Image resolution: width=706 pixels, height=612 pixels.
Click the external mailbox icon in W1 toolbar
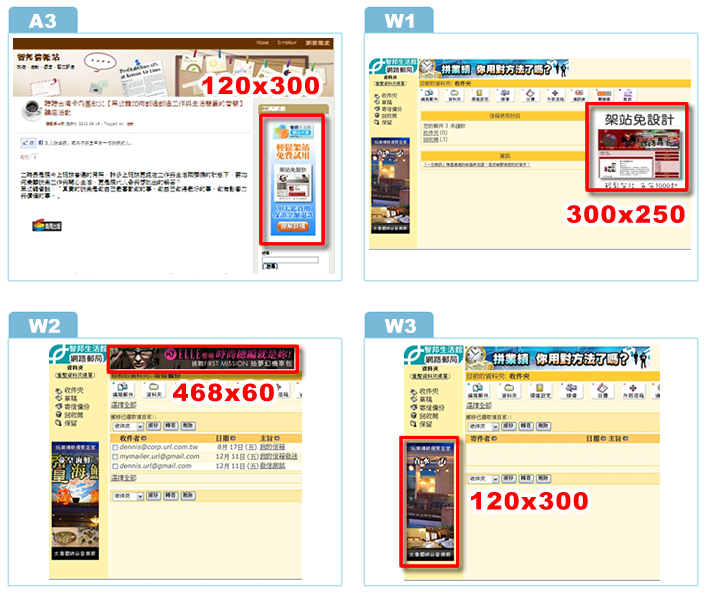(x=555, y=95)
